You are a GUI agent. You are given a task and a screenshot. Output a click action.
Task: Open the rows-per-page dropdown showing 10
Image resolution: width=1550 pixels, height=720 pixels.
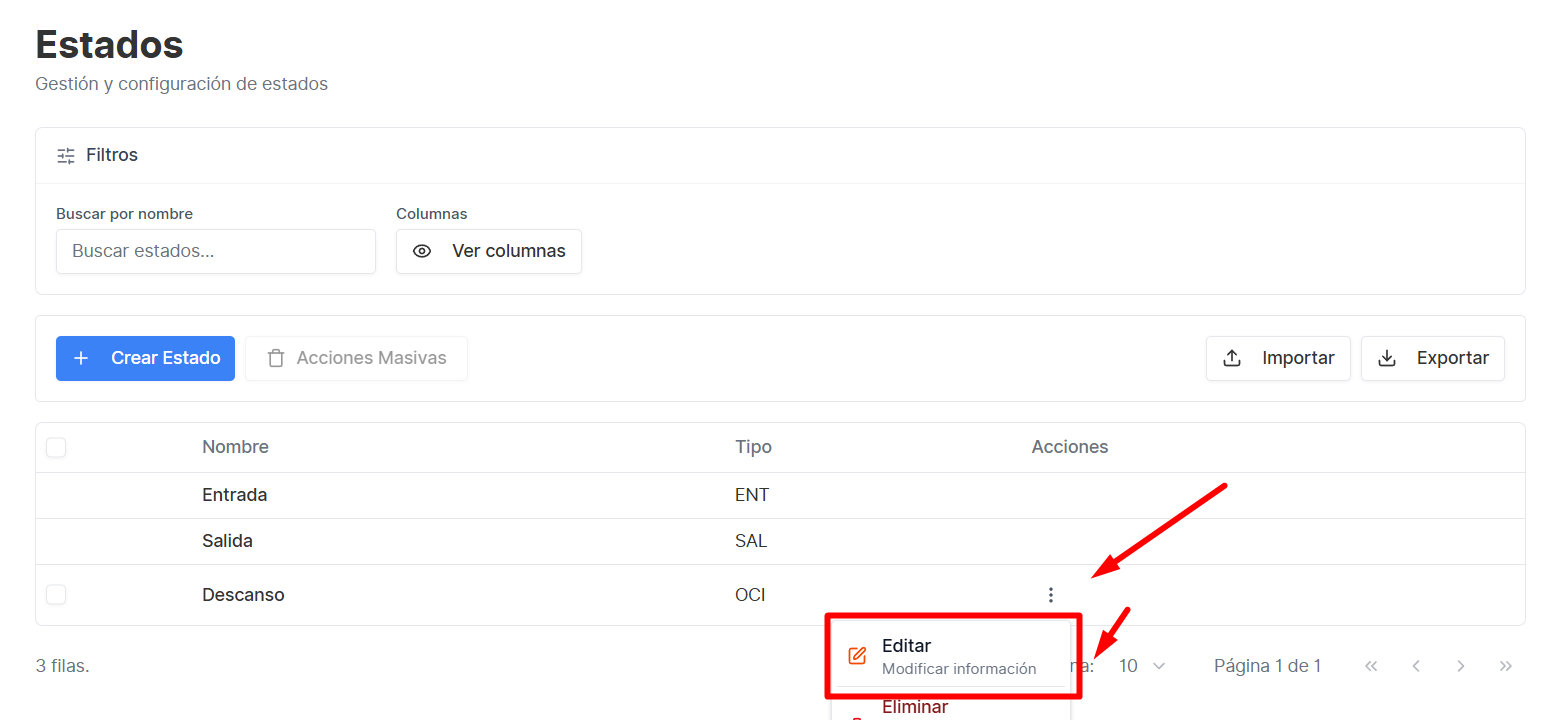coord(1142,666)
